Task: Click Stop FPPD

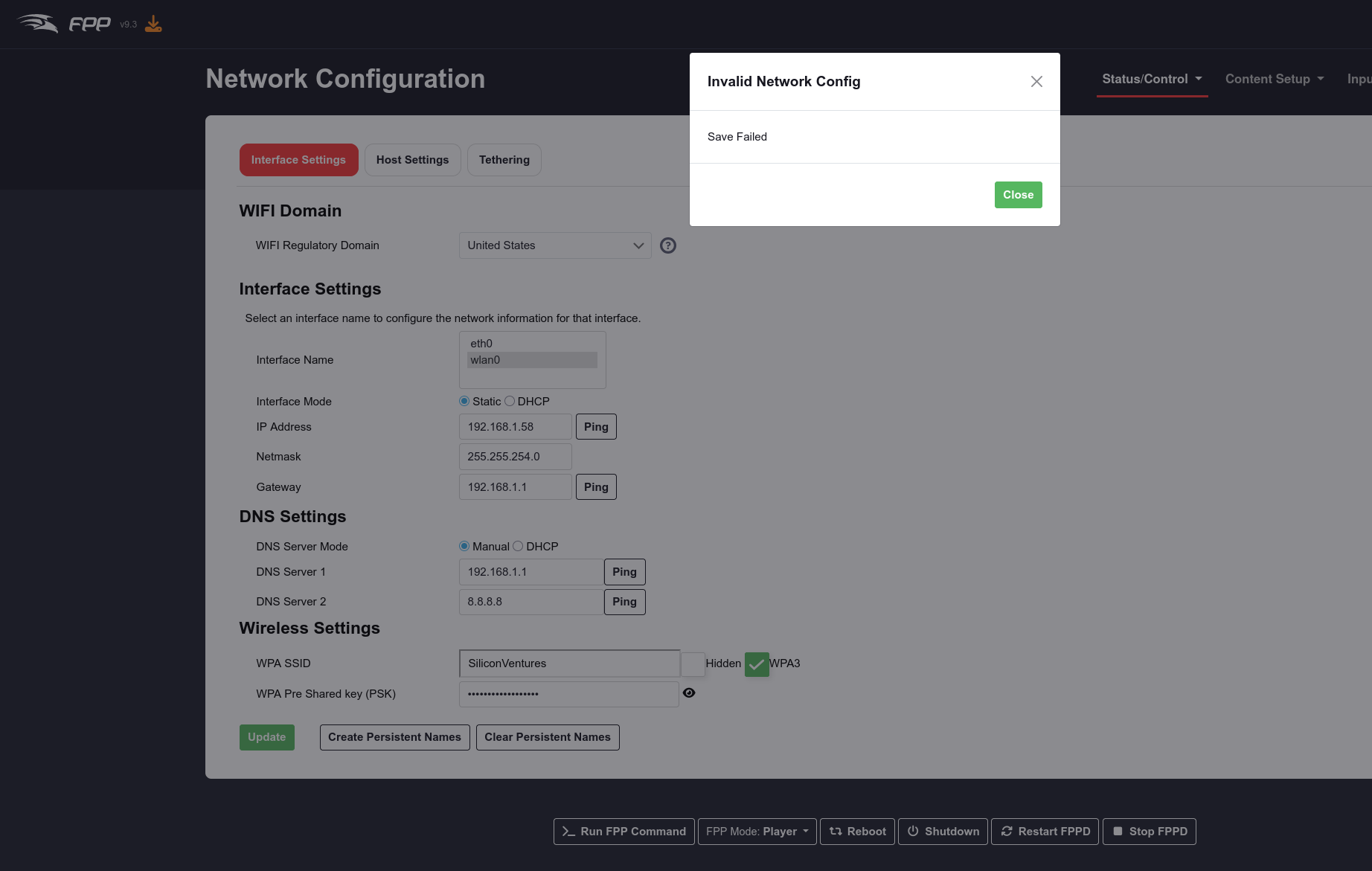Action: [1149, 832]
